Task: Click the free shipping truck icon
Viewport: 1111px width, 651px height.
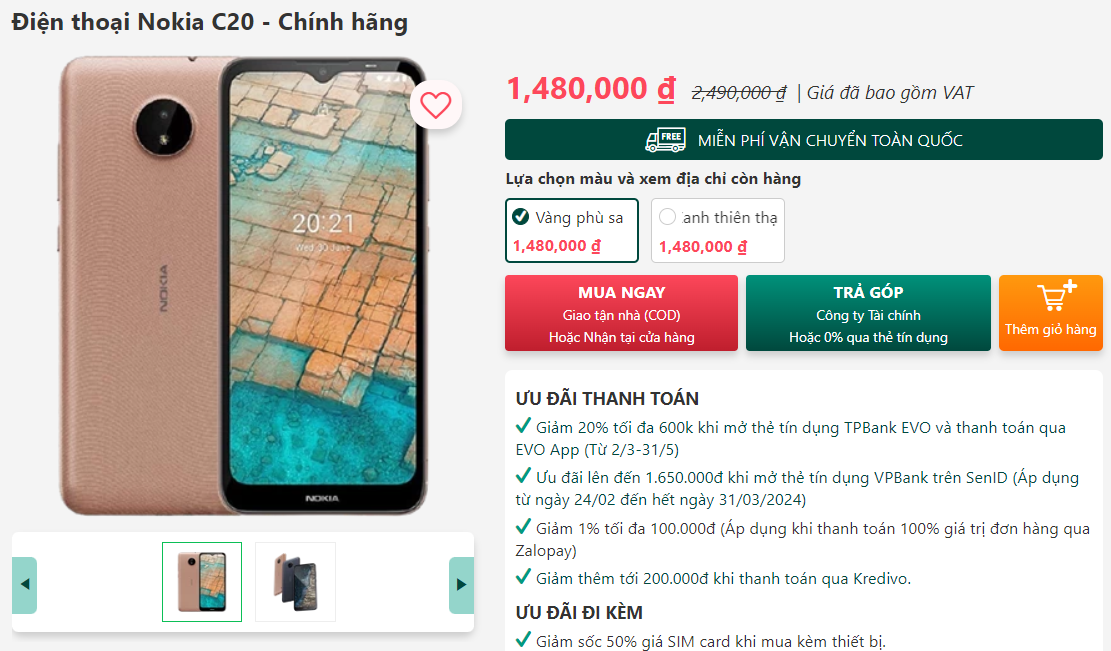Action: (x=665, y=140)
